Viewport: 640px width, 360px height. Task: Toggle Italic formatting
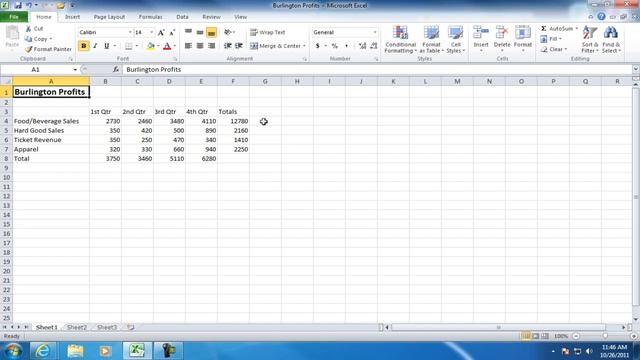pos(95,46)
